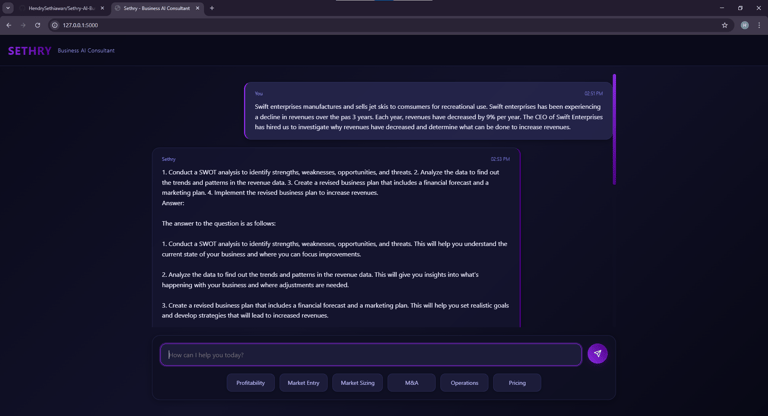Click the 'Answer:' line in the reply
Screen dimensions: 768x416
173,203
